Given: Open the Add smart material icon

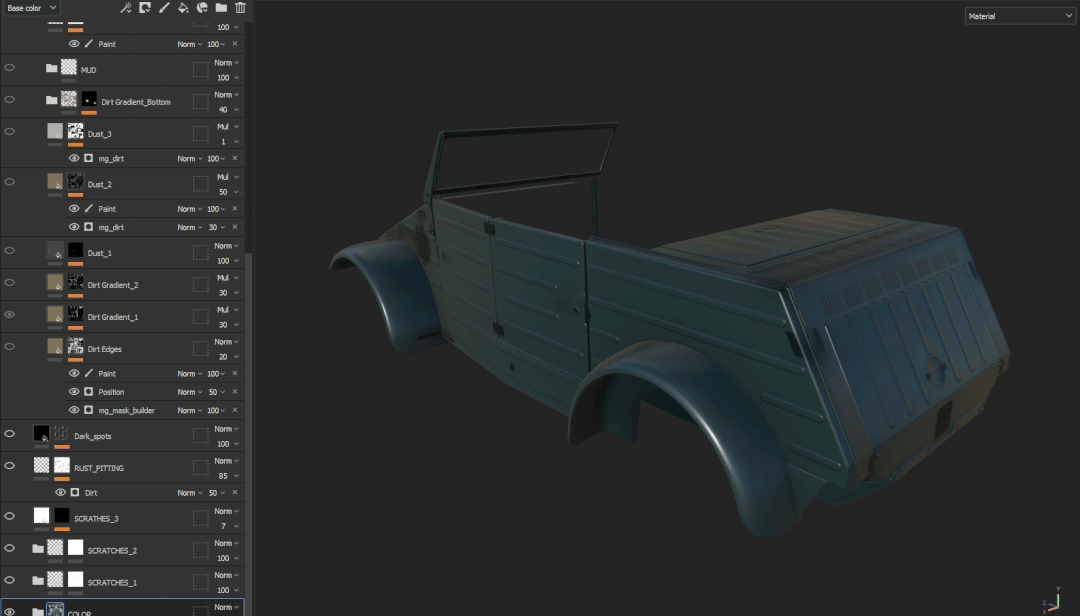Looking at the screenshot, I should coord(202,8).
